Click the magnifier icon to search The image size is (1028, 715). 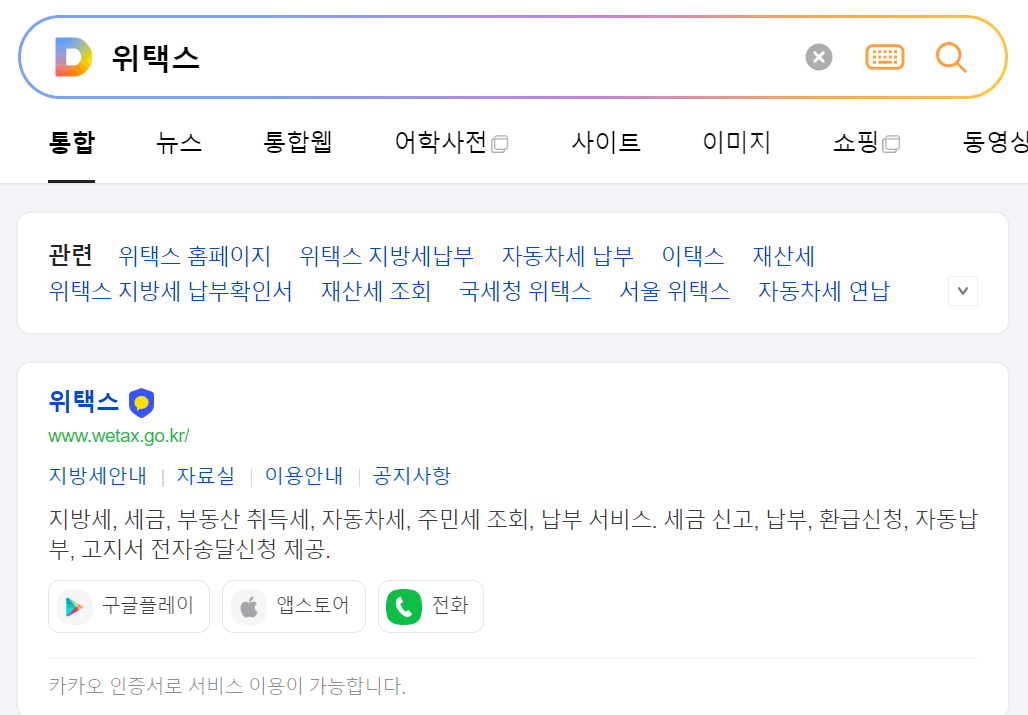tap(950, 57)
